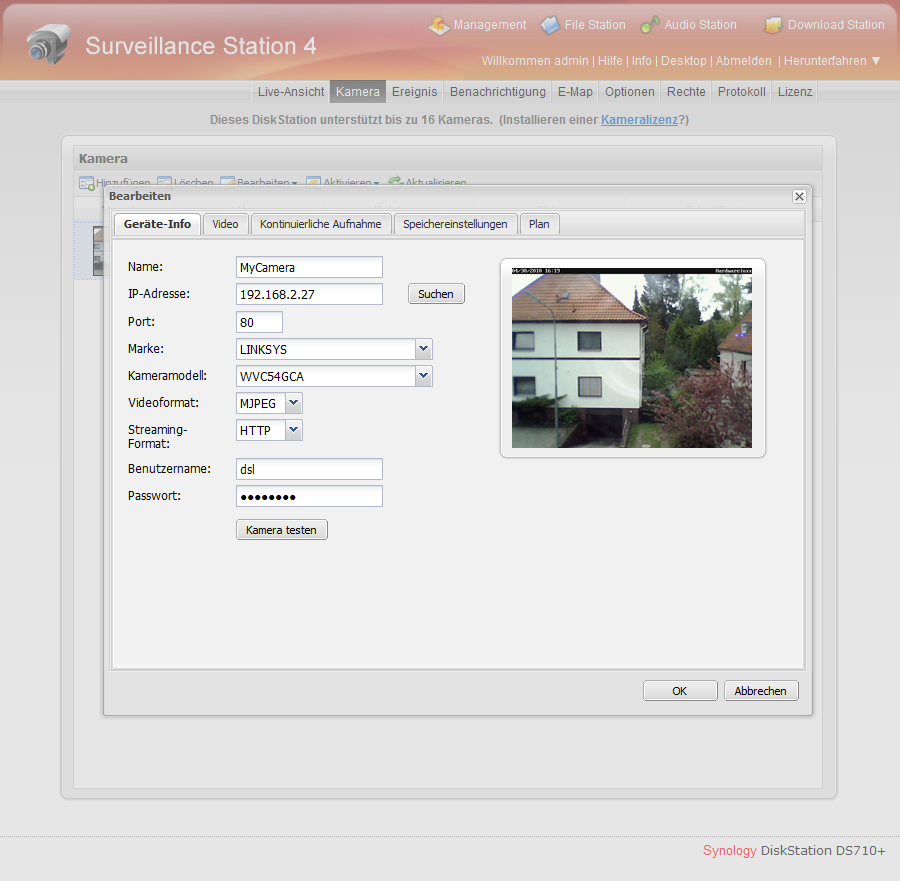Open the Rechte menu

coord(686,92)
